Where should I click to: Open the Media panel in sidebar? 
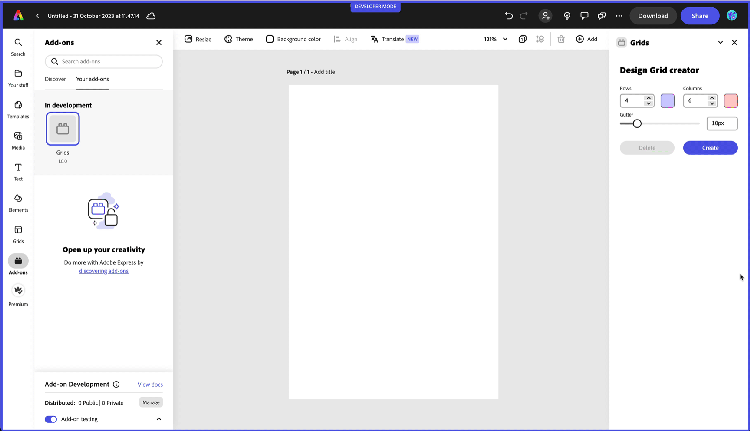click(18, 138)
